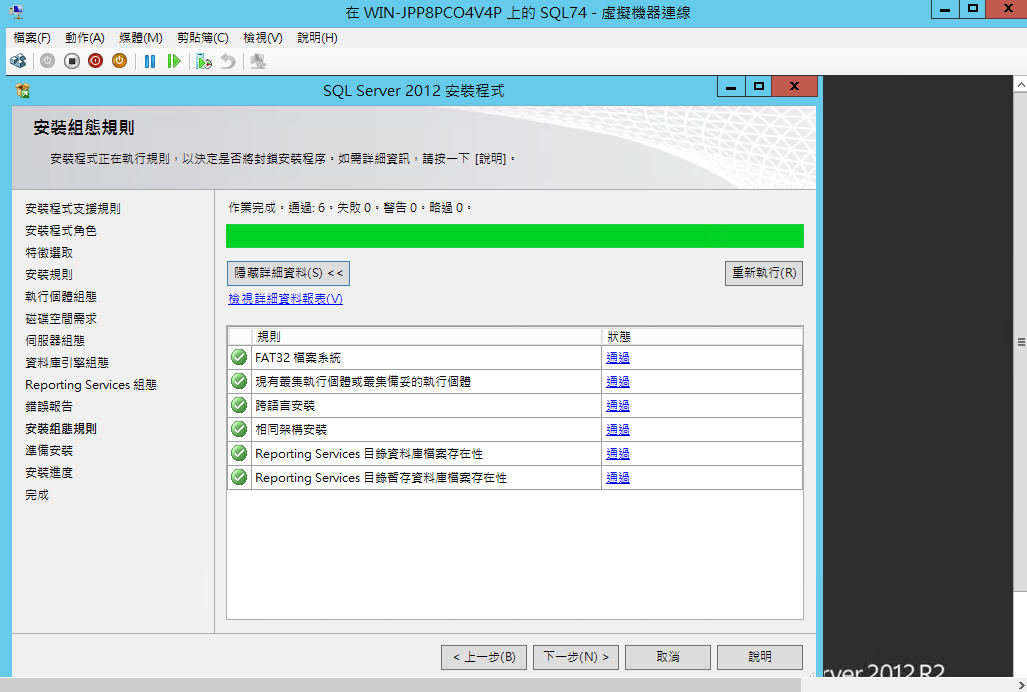
Task: Click the green check beside 相同架構安裝
Action: [239, 429]
